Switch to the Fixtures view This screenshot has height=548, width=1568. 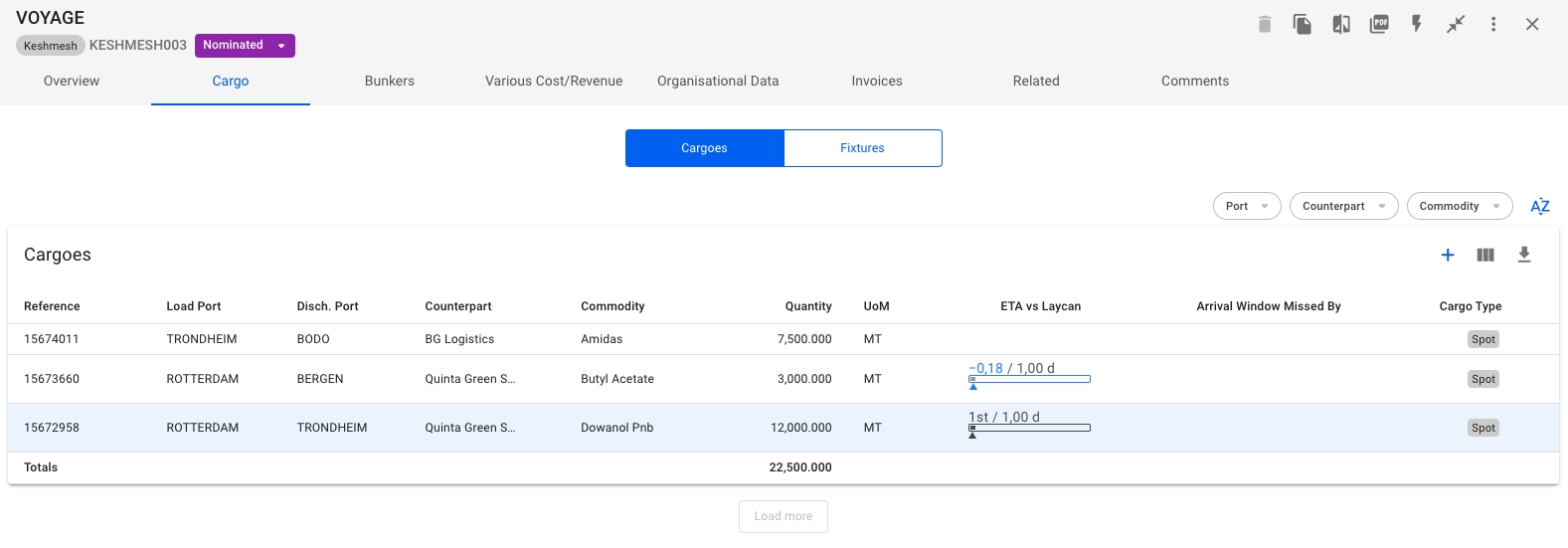pos(862,148)
